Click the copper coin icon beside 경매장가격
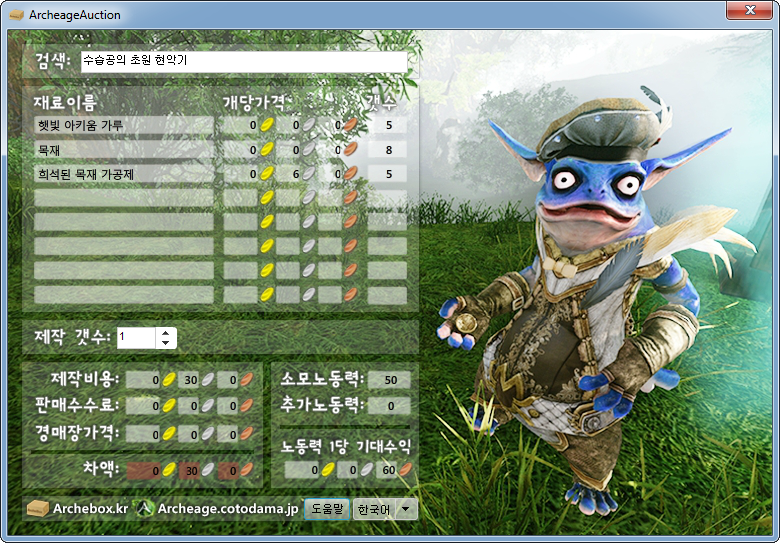The height and width of the screenshot is (543, 780). pyautogui.click(x=246, y=434)
